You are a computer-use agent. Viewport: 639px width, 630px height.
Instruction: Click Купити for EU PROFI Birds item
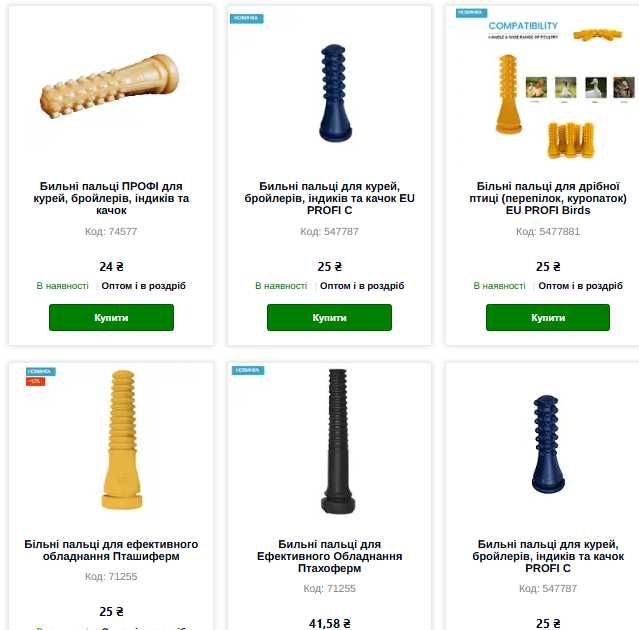tap(548, 317)
